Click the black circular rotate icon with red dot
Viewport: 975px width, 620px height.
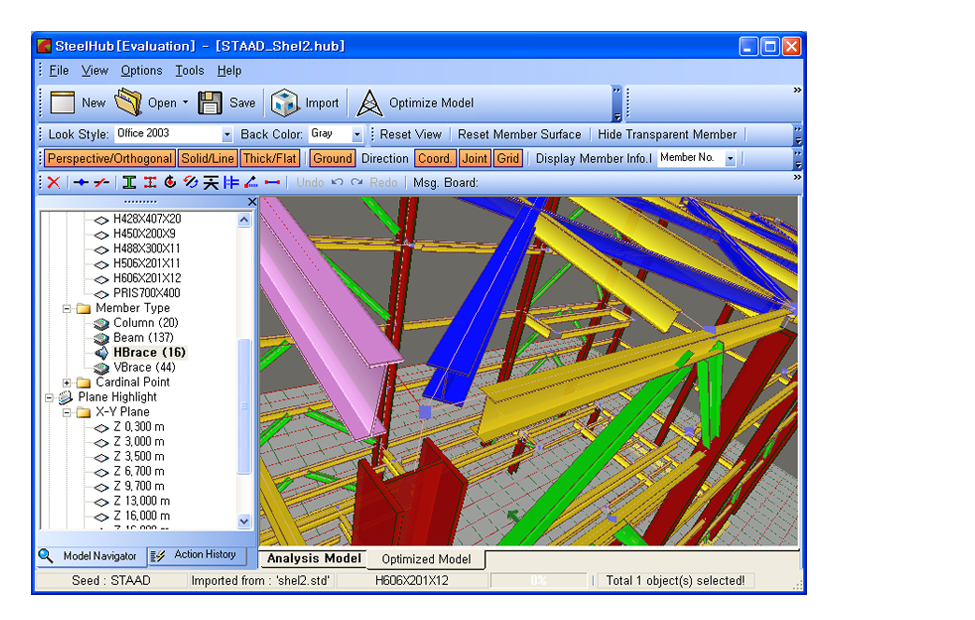pyautogui.click(x=170, y=182)
